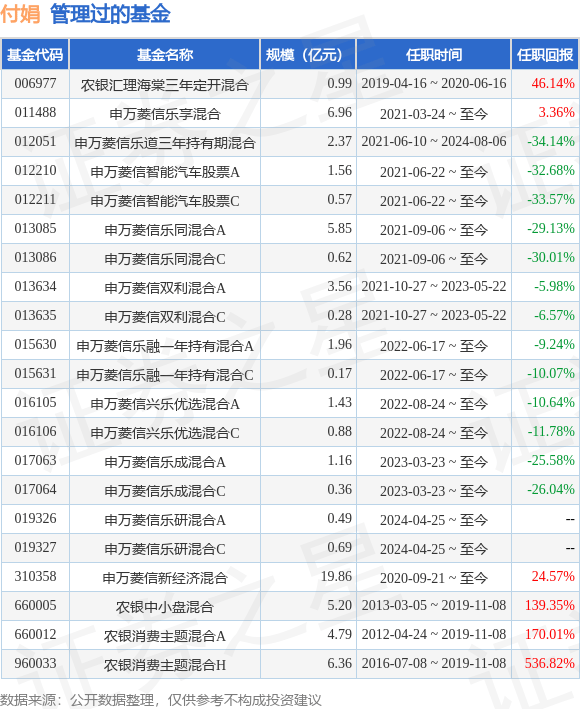Click the 管理过的基金 heading
The image size is (580, 709).
(x=110, y=14)
